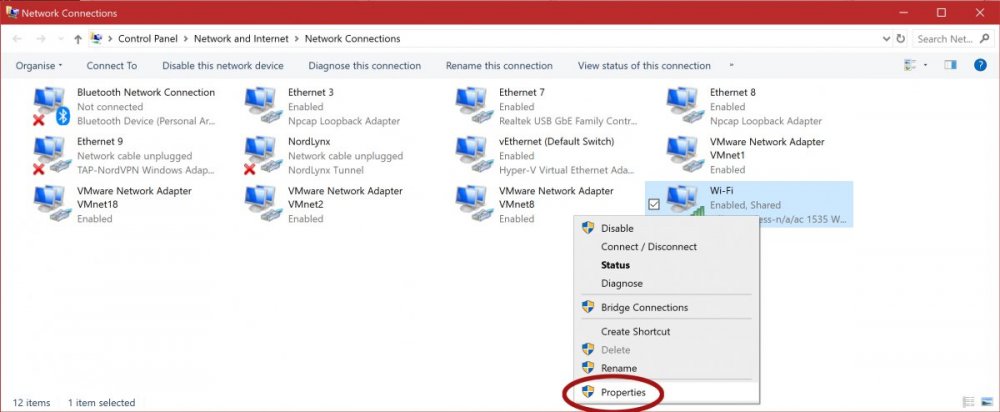Viewport: 1000px width, 412px height.
Task: Select the vEthernet (Default Switch) icon
Action: point(474,156)
